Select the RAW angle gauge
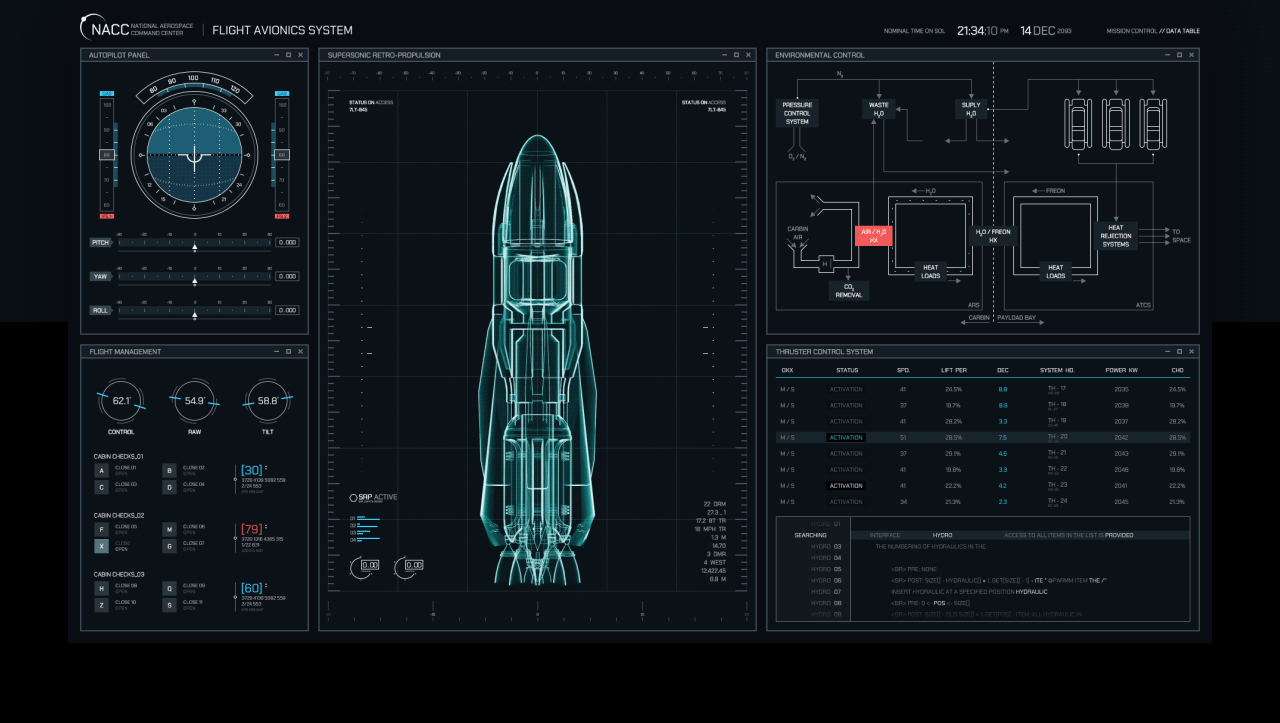Image resolution: width=1280 pixels, height=723 pixels. coord(194,401)
